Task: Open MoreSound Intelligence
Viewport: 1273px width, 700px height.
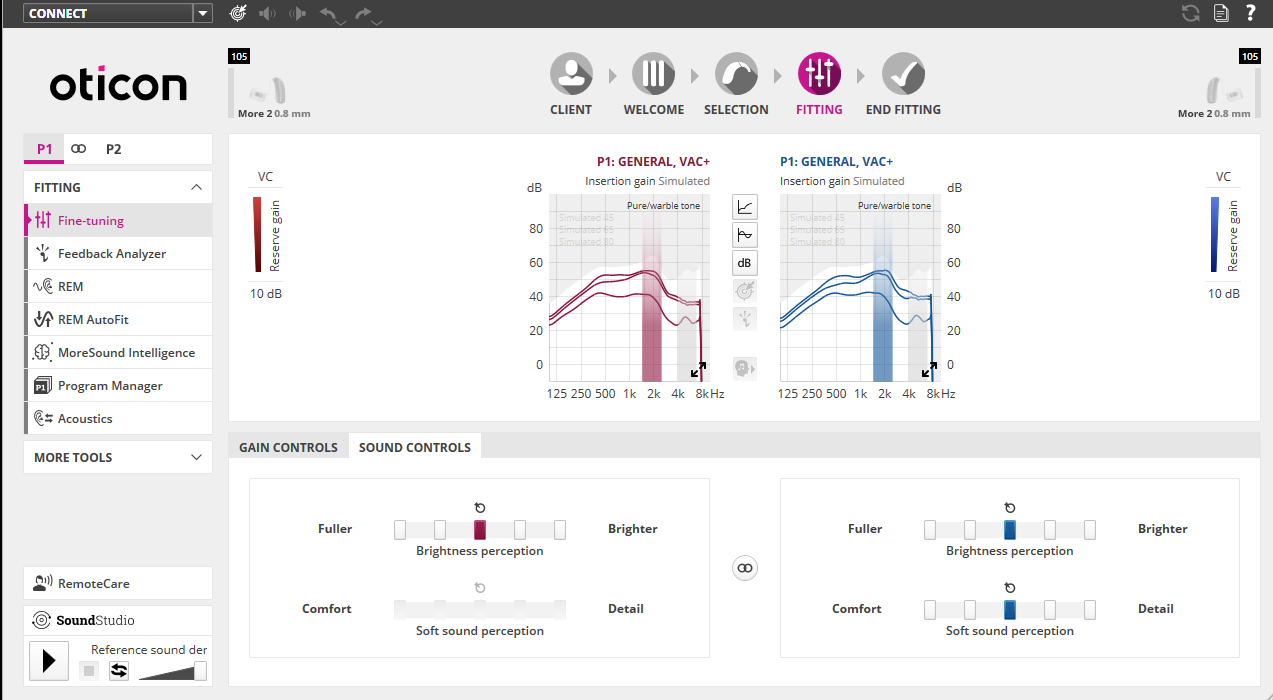Action: click(118, 352)
